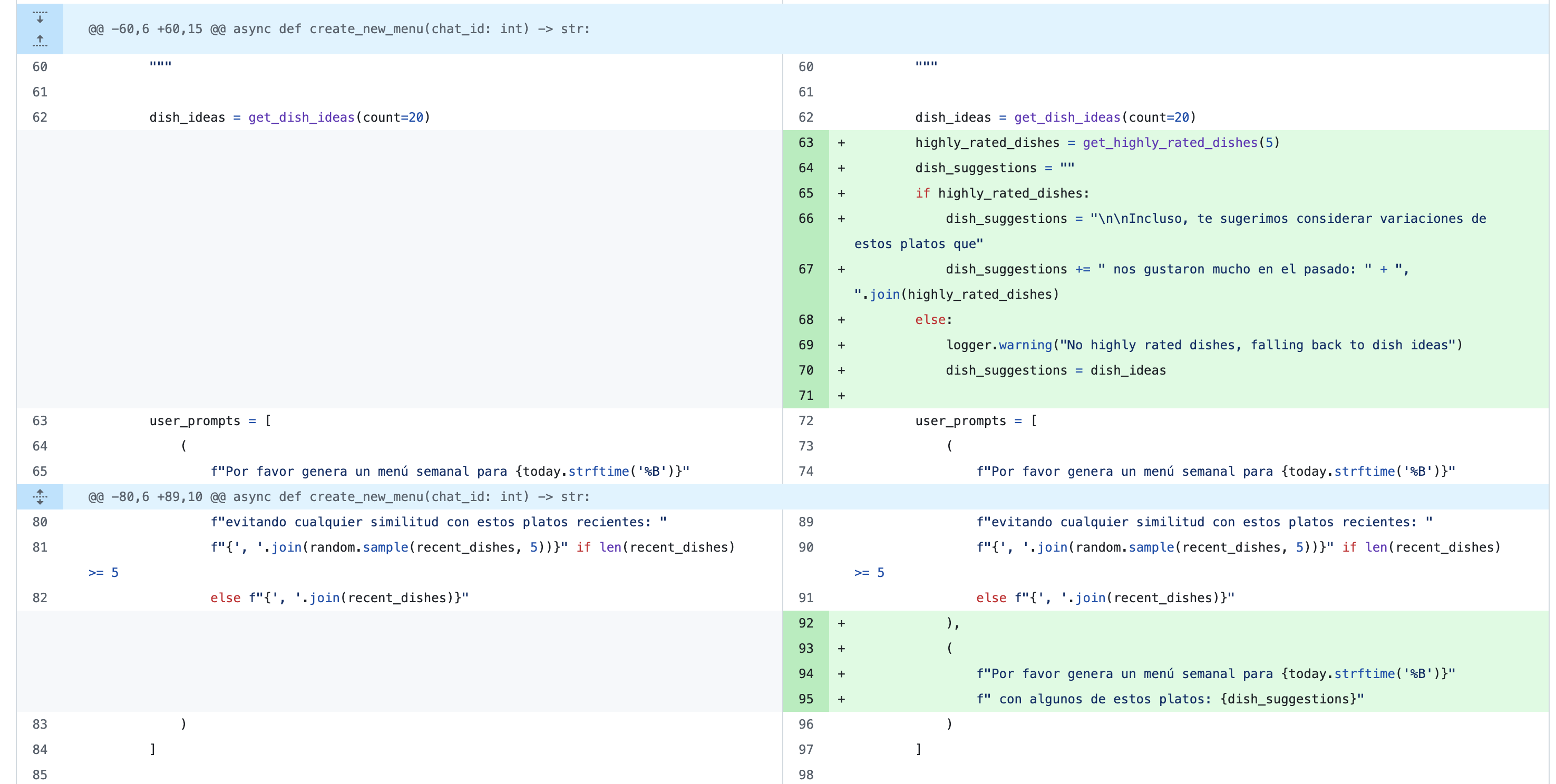Click plus marker on line 92

[x=841, y=624]
